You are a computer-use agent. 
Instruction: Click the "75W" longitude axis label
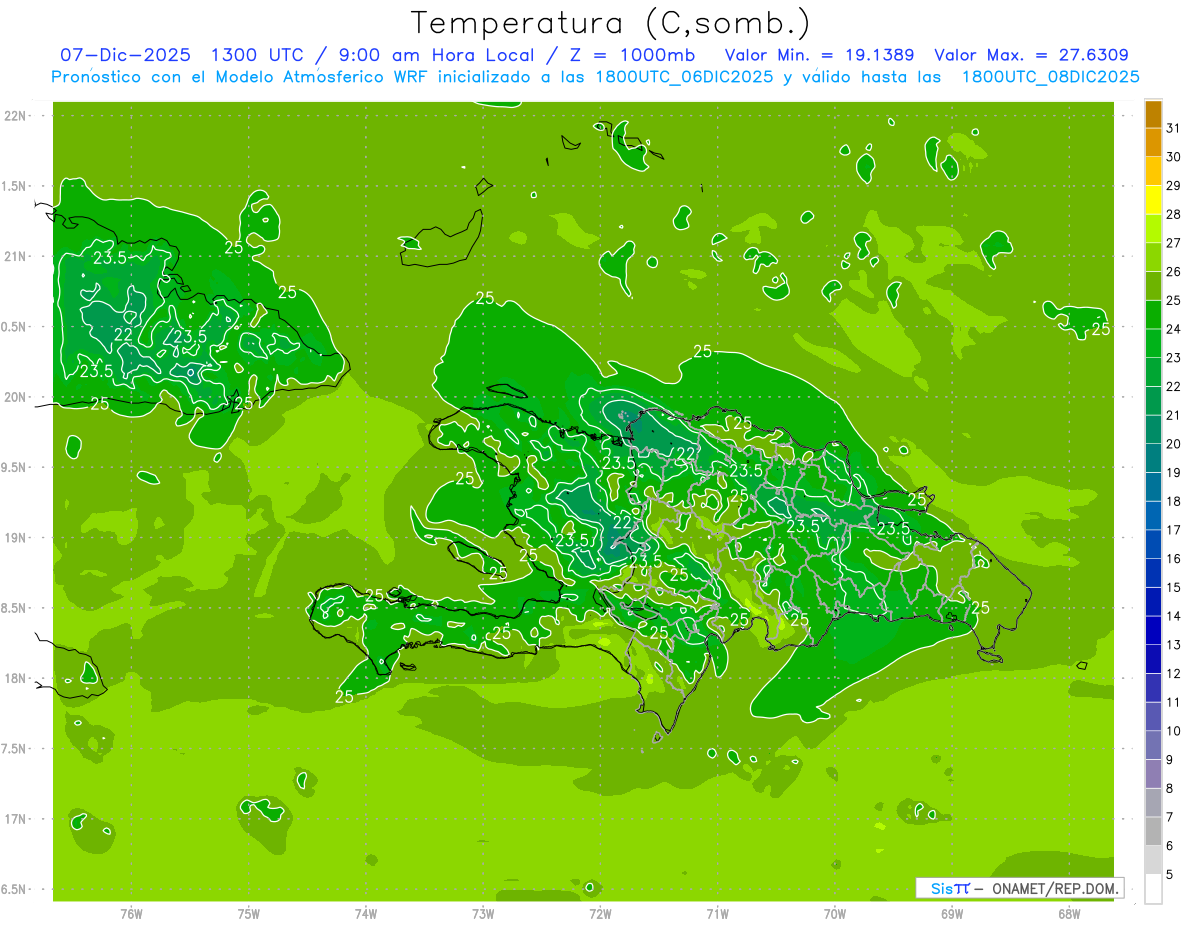pos(249,914)
